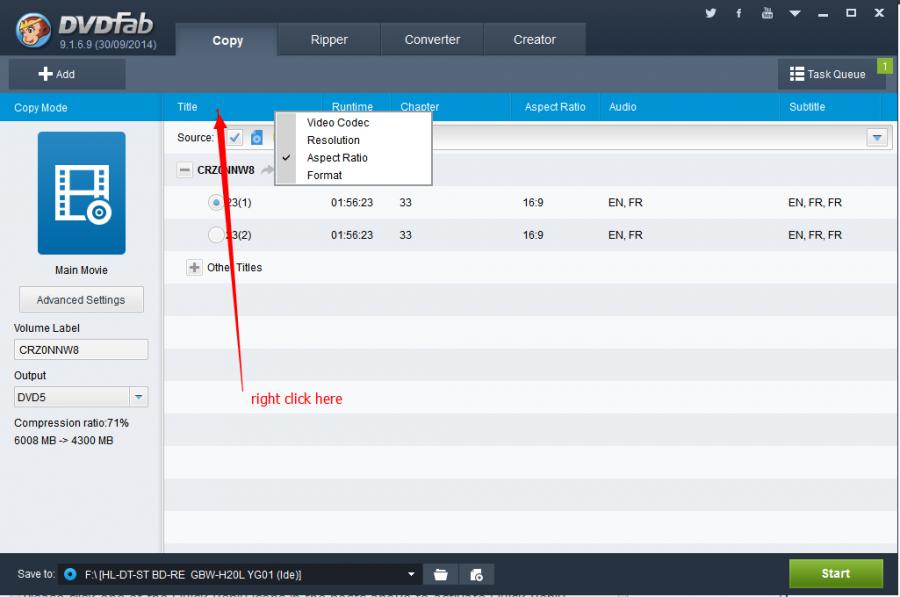Click the Main Movie copy mode icon
The height and width of the screenshot is (597, 900).
pos(81,193)
